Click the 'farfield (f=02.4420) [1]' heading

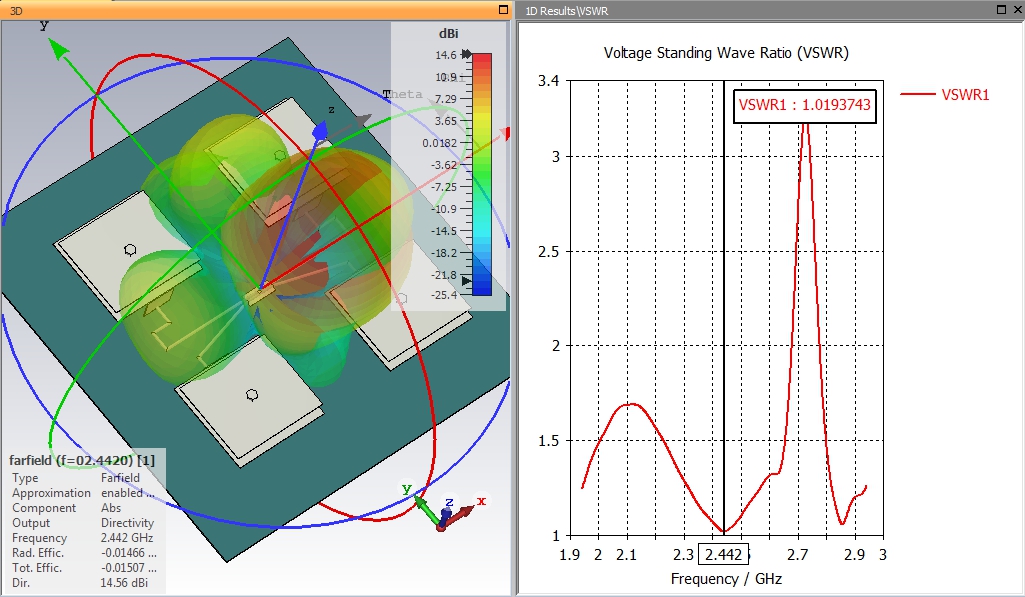click(82, 460)
